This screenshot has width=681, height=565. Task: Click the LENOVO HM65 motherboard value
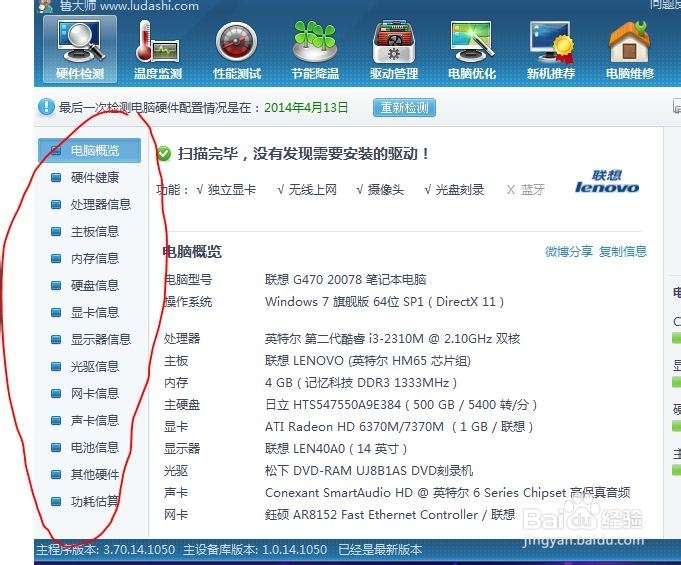368,360
